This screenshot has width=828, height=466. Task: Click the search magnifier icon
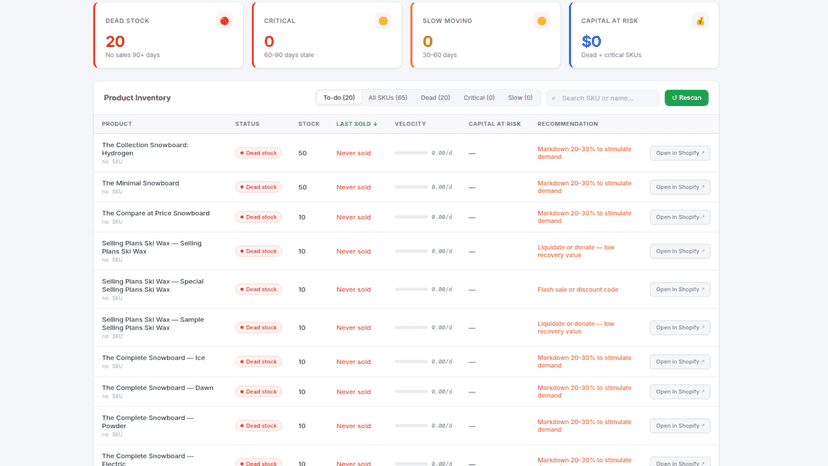point(553,98)
